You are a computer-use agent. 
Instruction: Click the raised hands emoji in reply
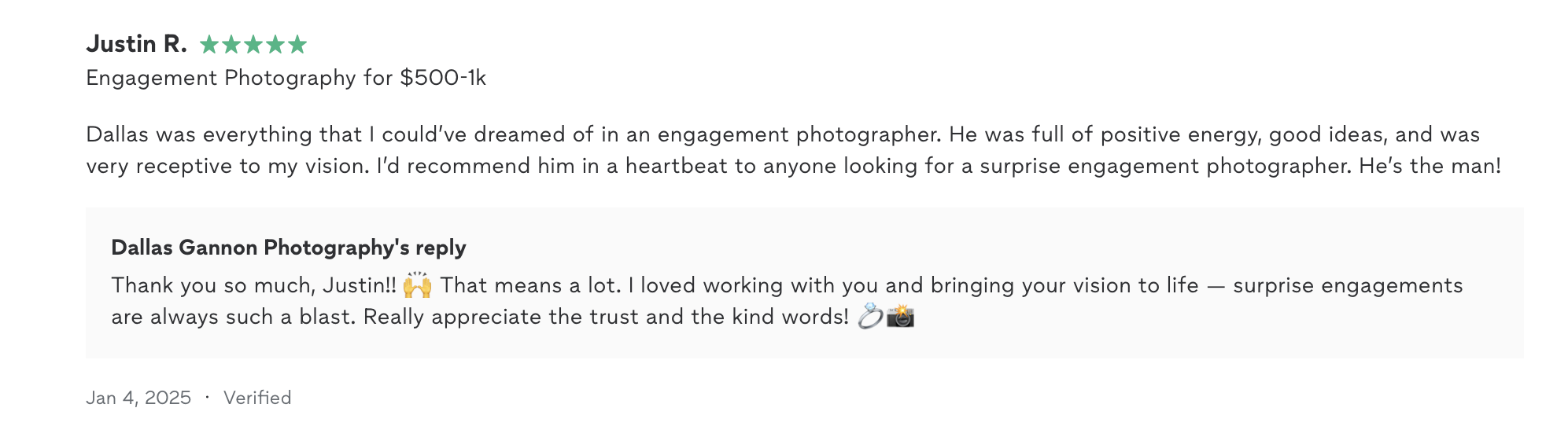coord(417,285)
